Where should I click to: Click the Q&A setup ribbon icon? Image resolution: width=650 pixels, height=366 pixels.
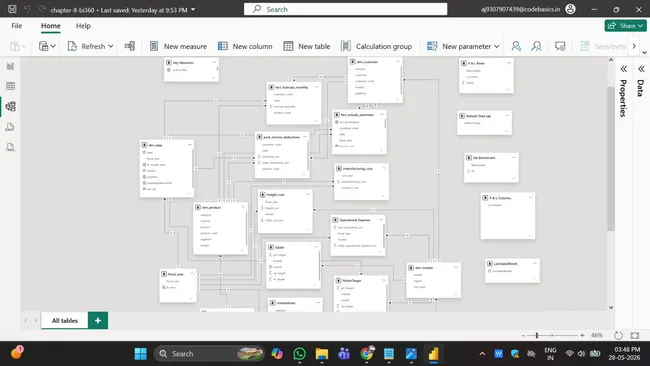click(560, 46)
